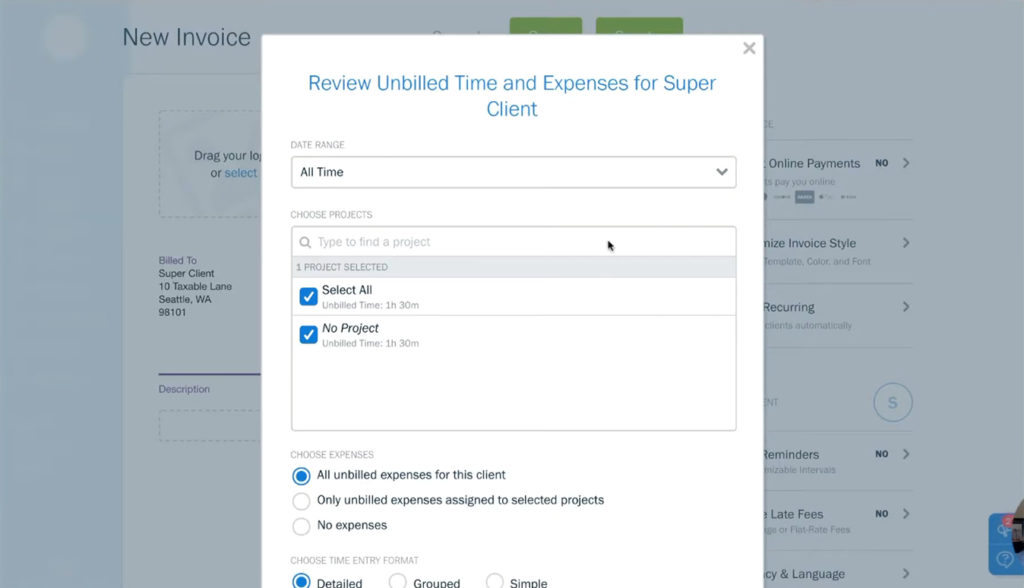Open the circular "S" team member avatar
Viewport: 1024px width, 588px height.
point(893,402)
